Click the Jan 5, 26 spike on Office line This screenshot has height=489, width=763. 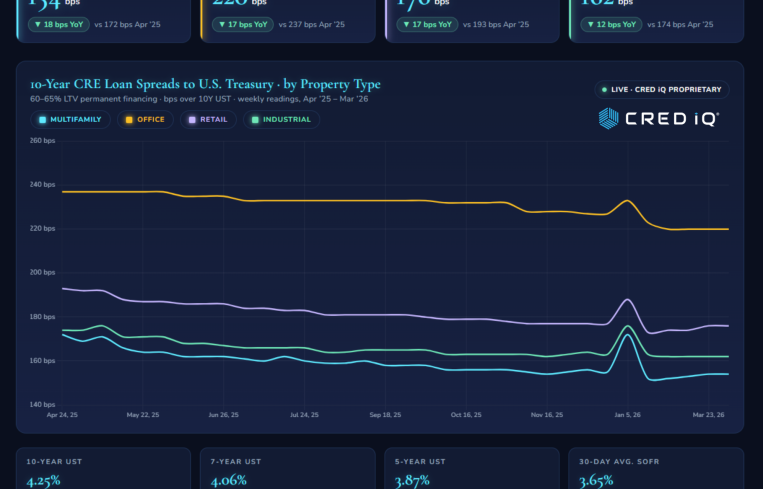click(627, 201)
